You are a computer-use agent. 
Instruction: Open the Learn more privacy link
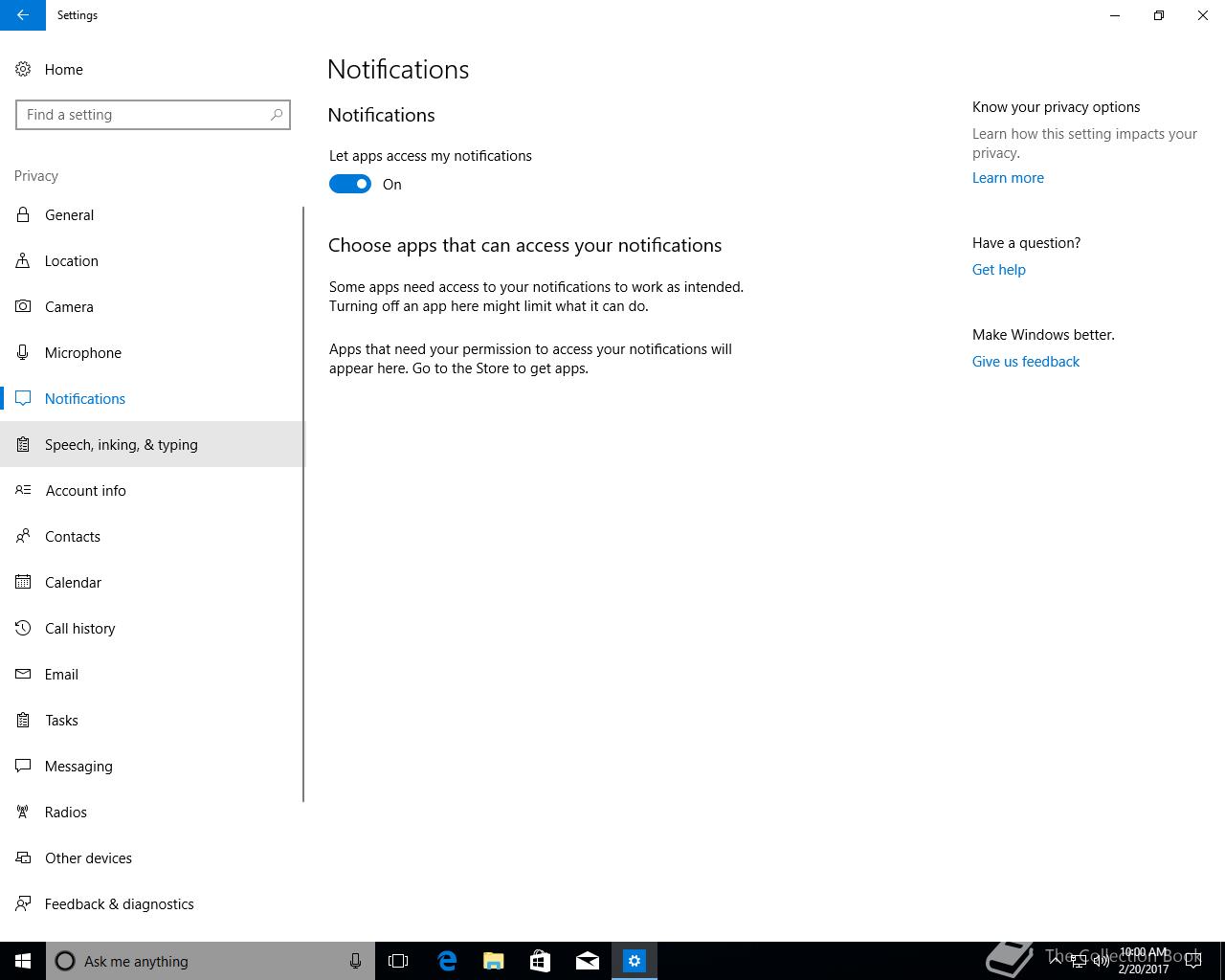point(1008,178)
